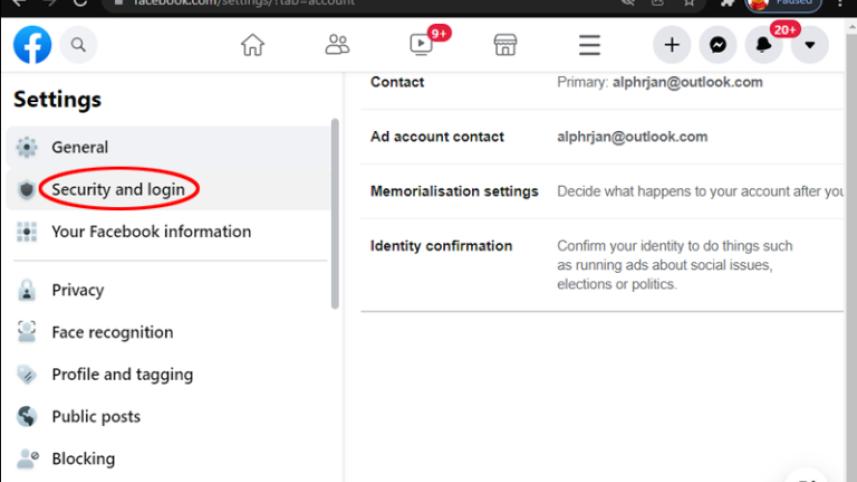Viewport: 857px width, 482px height.
Task: Open the Blocking settings
Action: [83, 459]
